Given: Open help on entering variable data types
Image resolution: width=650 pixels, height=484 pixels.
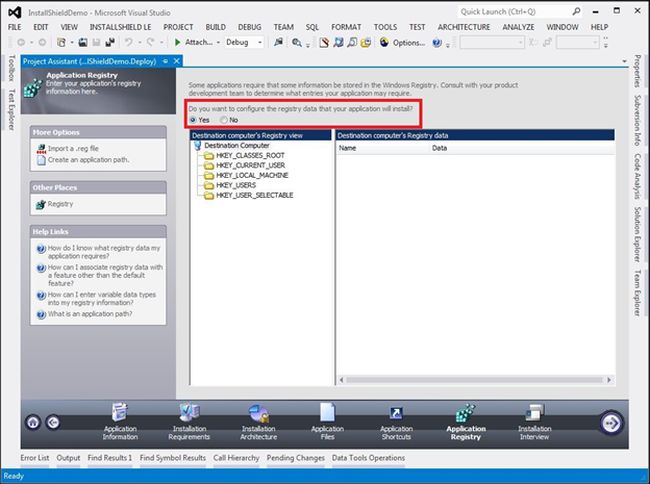Looking at the screenshot, I should coord(102,298).
